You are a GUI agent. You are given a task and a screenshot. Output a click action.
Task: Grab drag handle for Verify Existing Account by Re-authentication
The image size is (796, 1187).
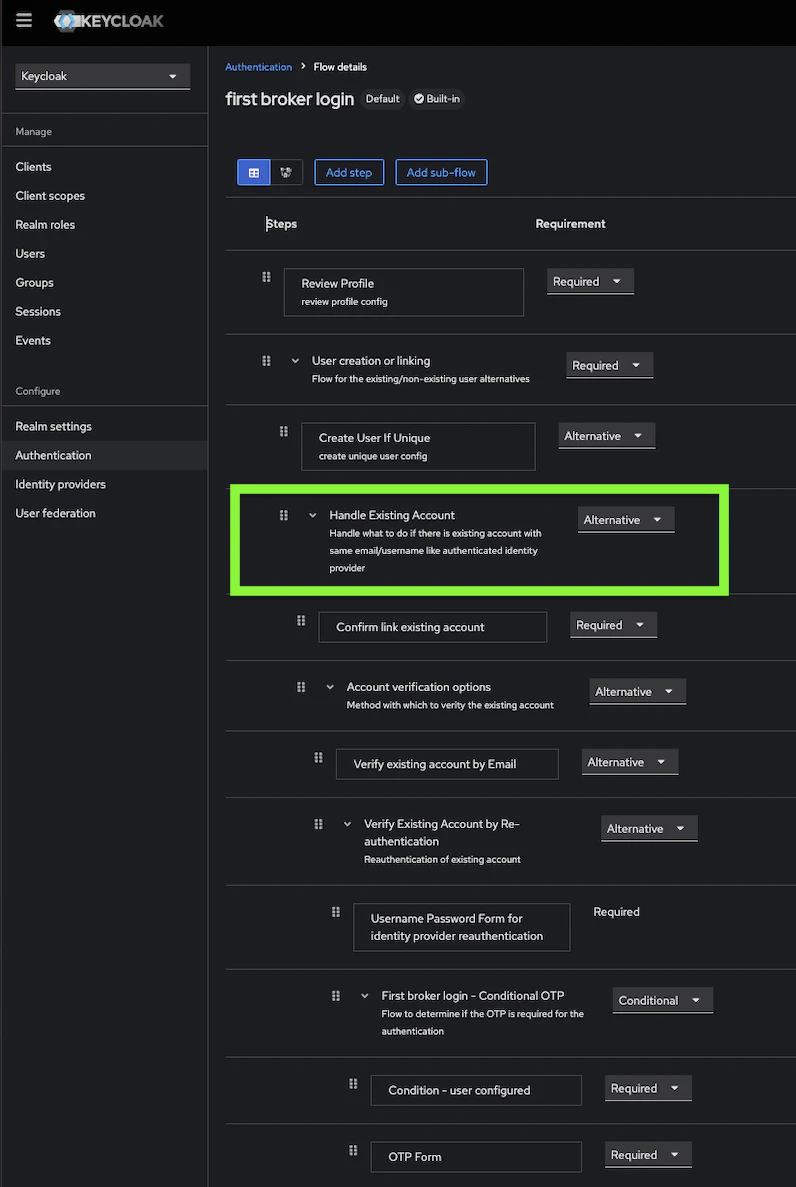click(318, 824)
